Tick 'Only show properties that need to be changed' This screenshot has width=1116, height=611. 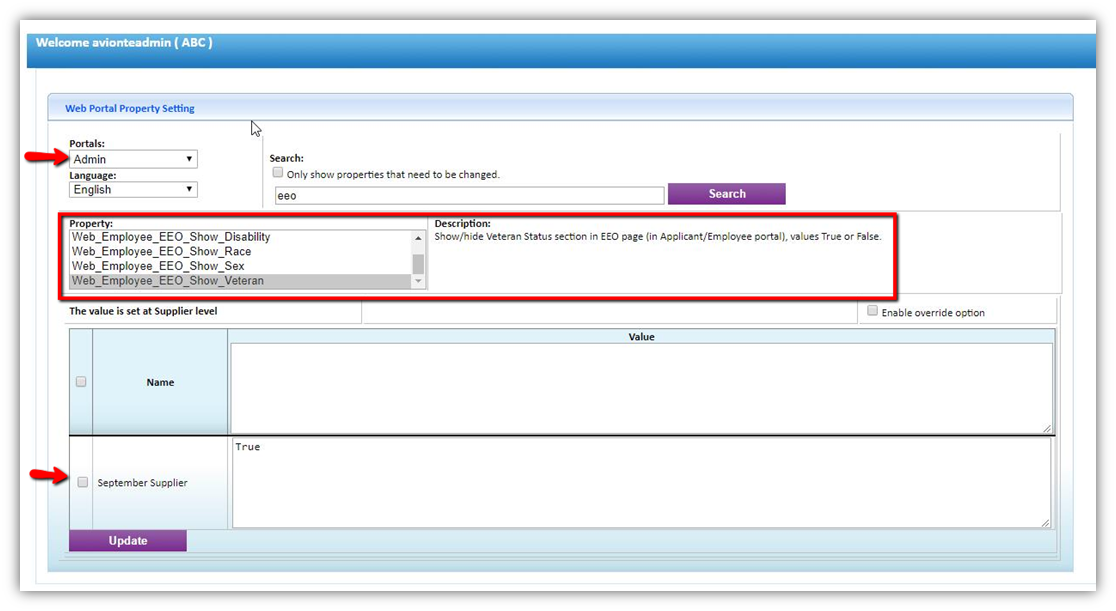click(278, 173)
